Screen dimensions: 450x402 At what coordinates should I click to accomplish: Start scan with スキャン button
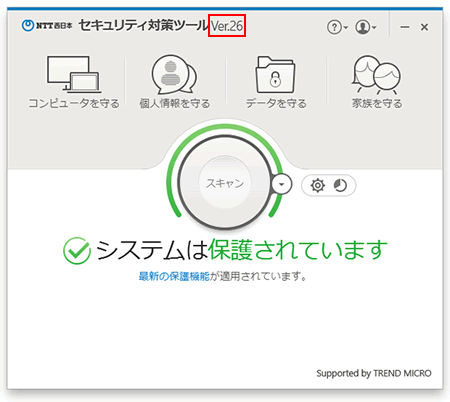click(225, 183)
